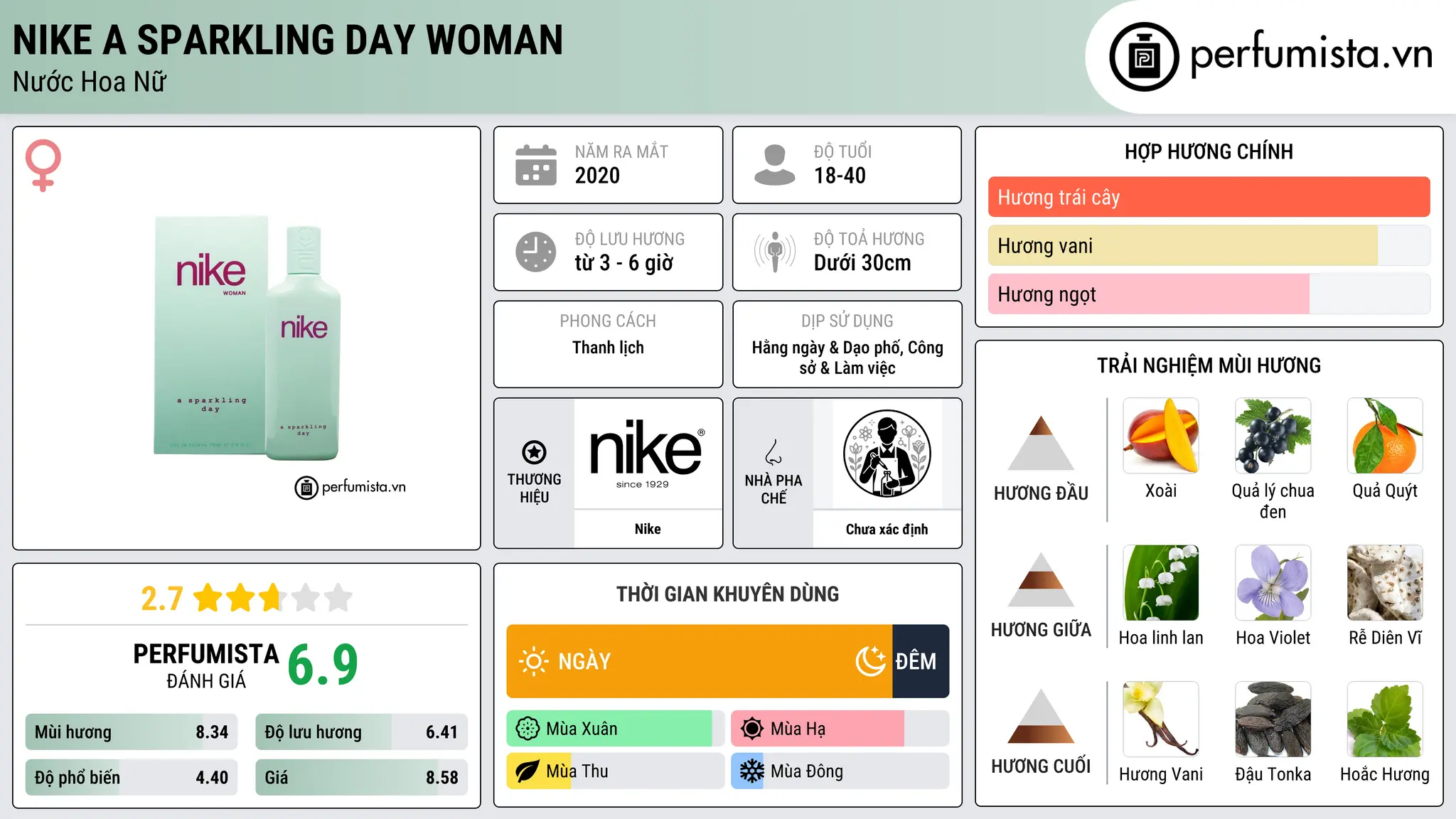This screenshot has height=819, width=1456.
Task: Click the pink female gender symbol
Action: tap(43, 165)
